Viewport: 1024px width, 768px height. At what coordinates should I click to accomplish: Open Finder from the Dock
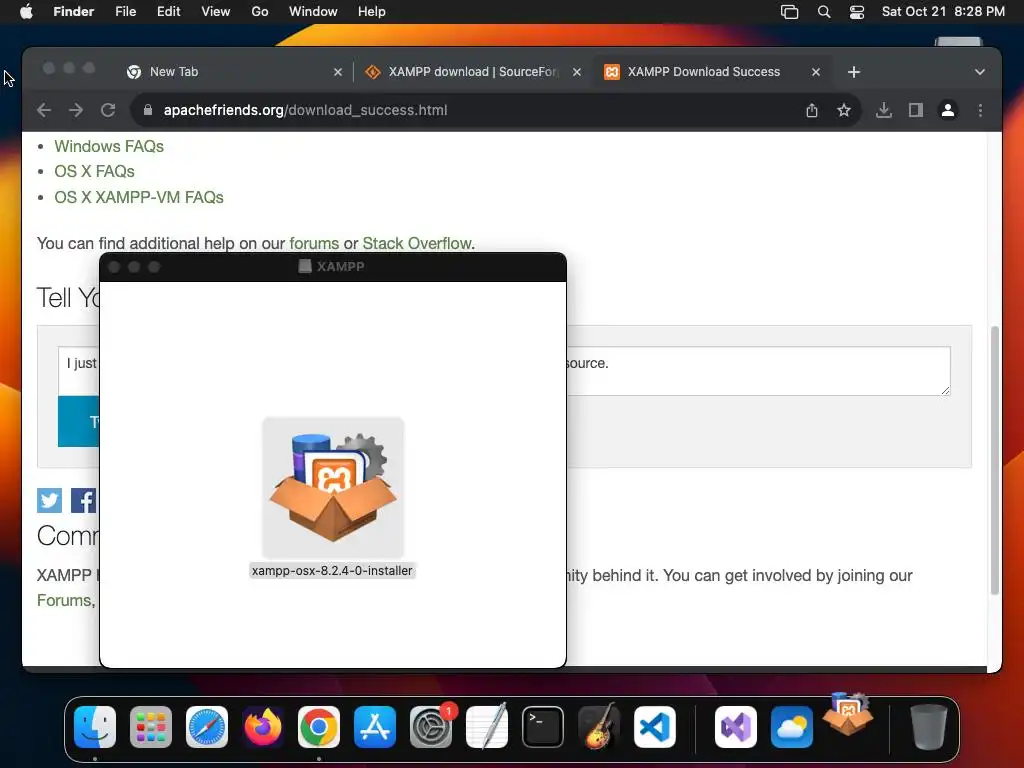[x=95, y=727]
